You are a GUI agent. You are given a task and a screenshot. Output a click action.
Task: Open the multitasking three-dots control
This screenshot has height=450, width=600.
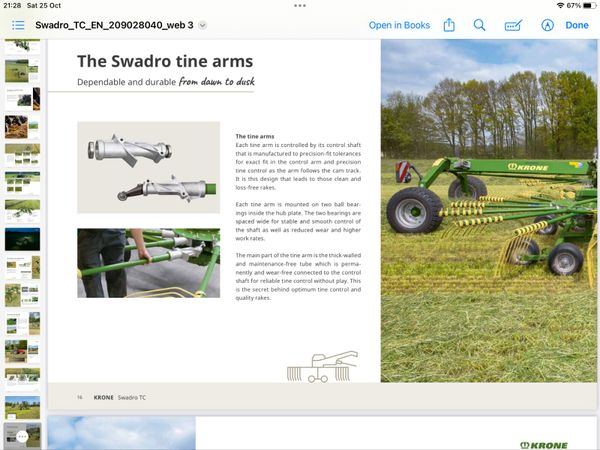coord(300,5)
